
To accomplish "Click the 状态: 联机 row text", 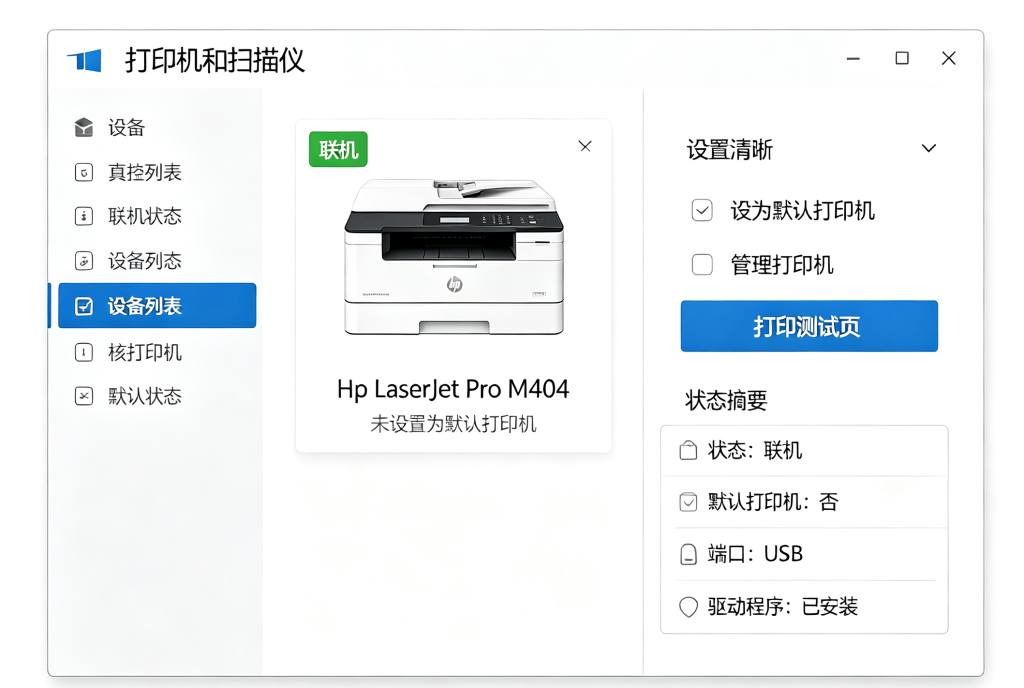I will click(755, 450).
